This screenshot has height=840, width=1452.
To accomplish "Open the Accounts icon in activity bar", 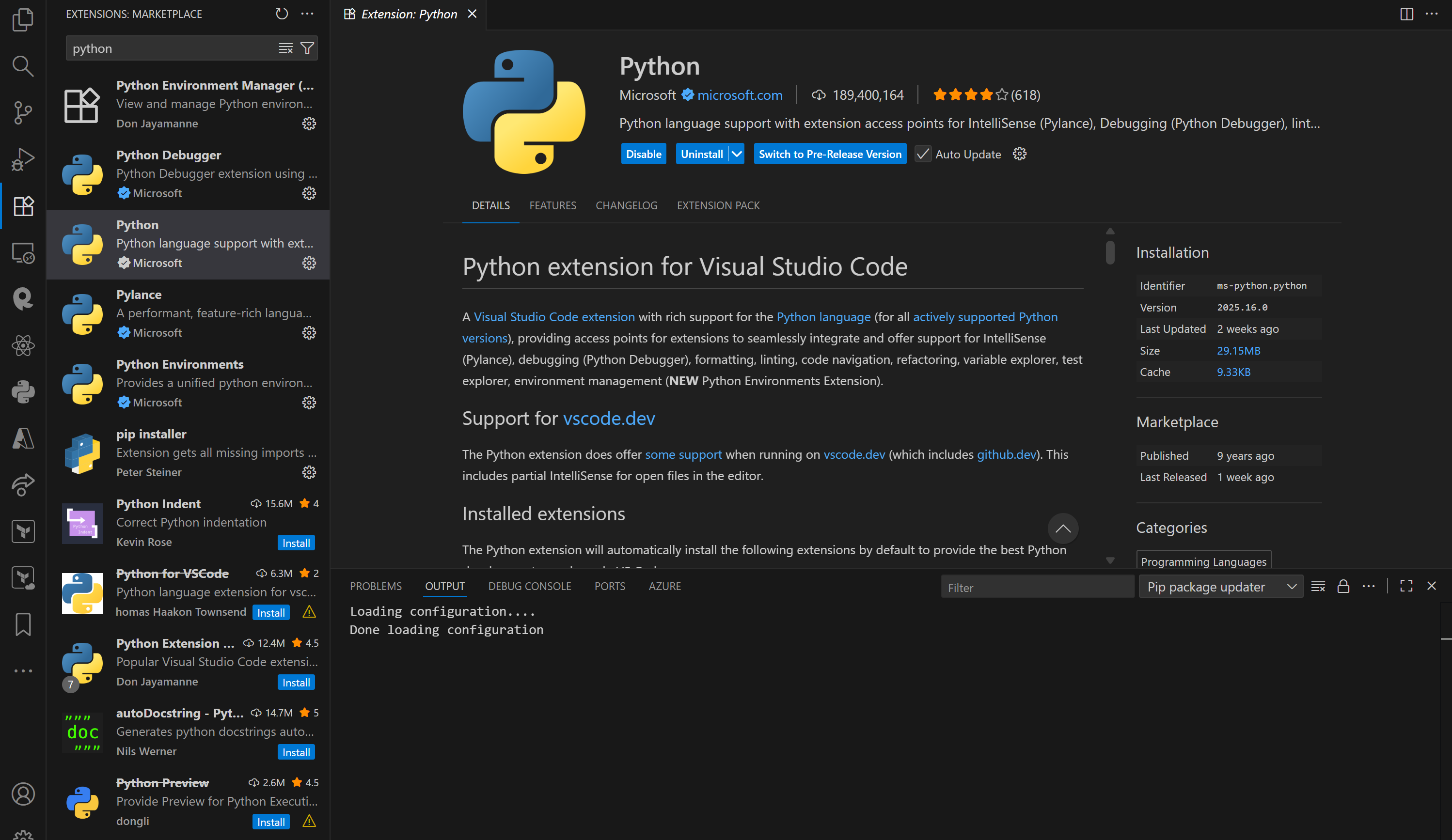I will coord(22,794).
